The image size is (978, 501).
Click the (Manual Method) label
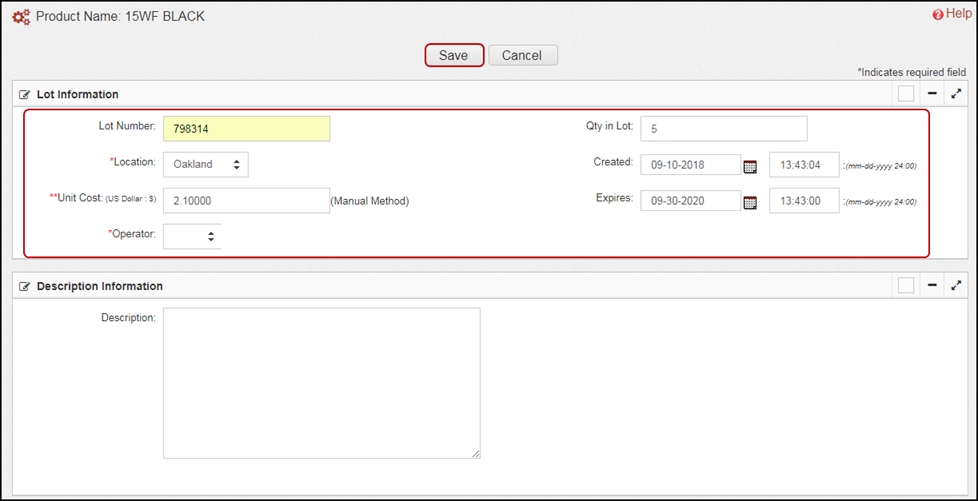[x=370, y=201]
